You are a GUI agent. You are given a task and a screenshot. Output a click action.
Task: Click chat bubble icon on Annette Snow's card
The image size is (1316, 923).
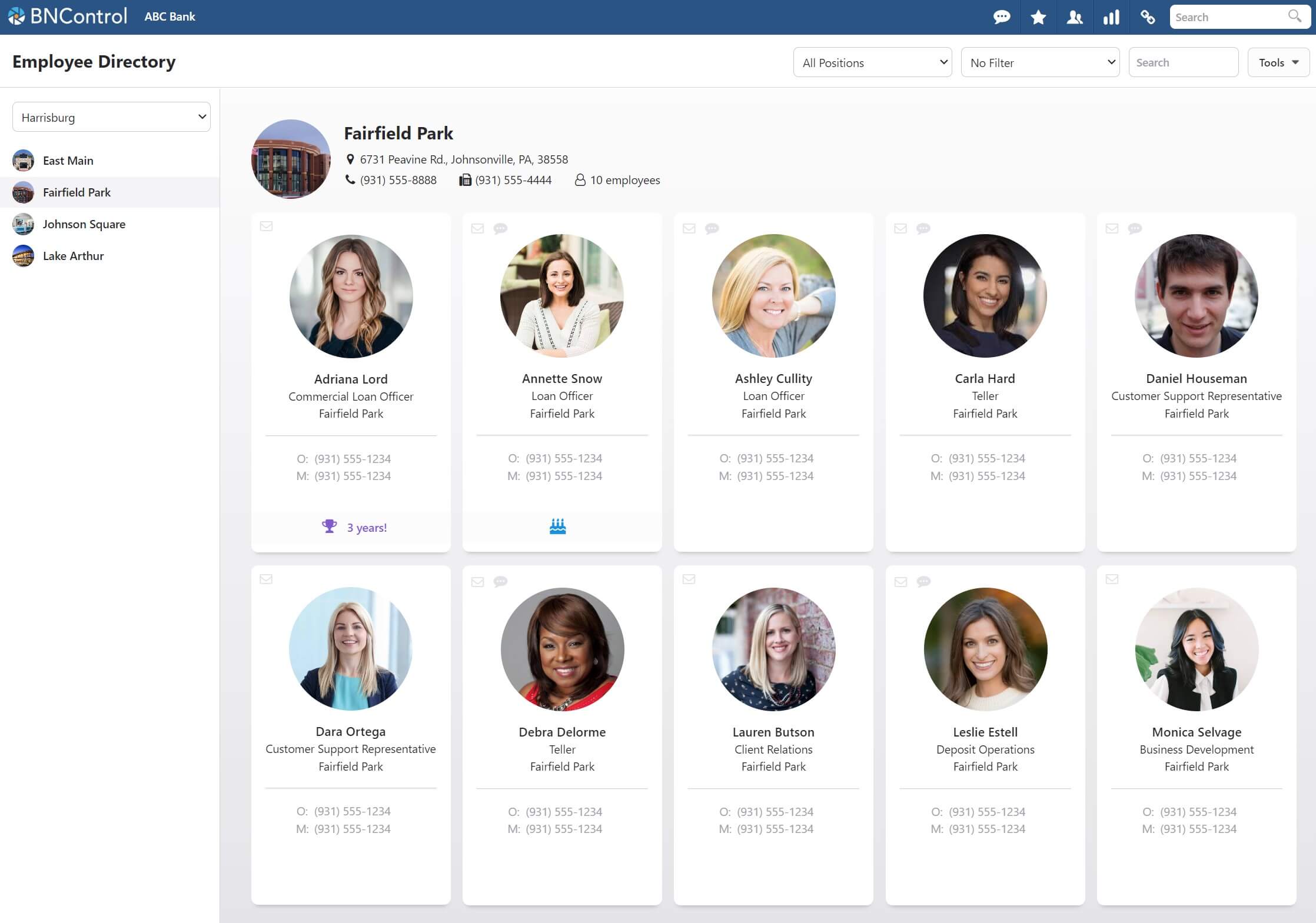pos(500,228)
